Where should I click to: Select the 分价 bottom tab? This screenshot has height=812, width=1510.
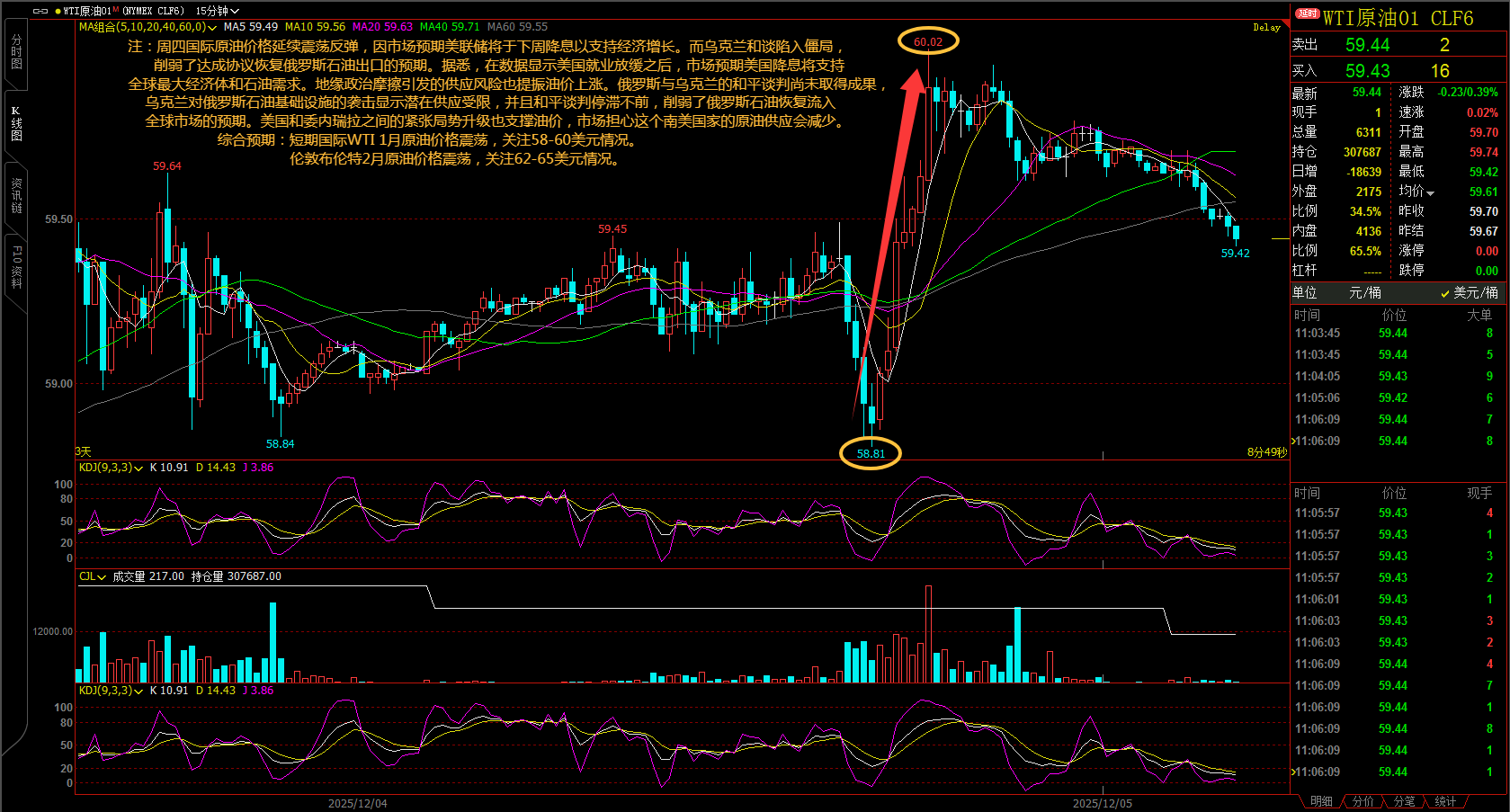coord(1363,801)
